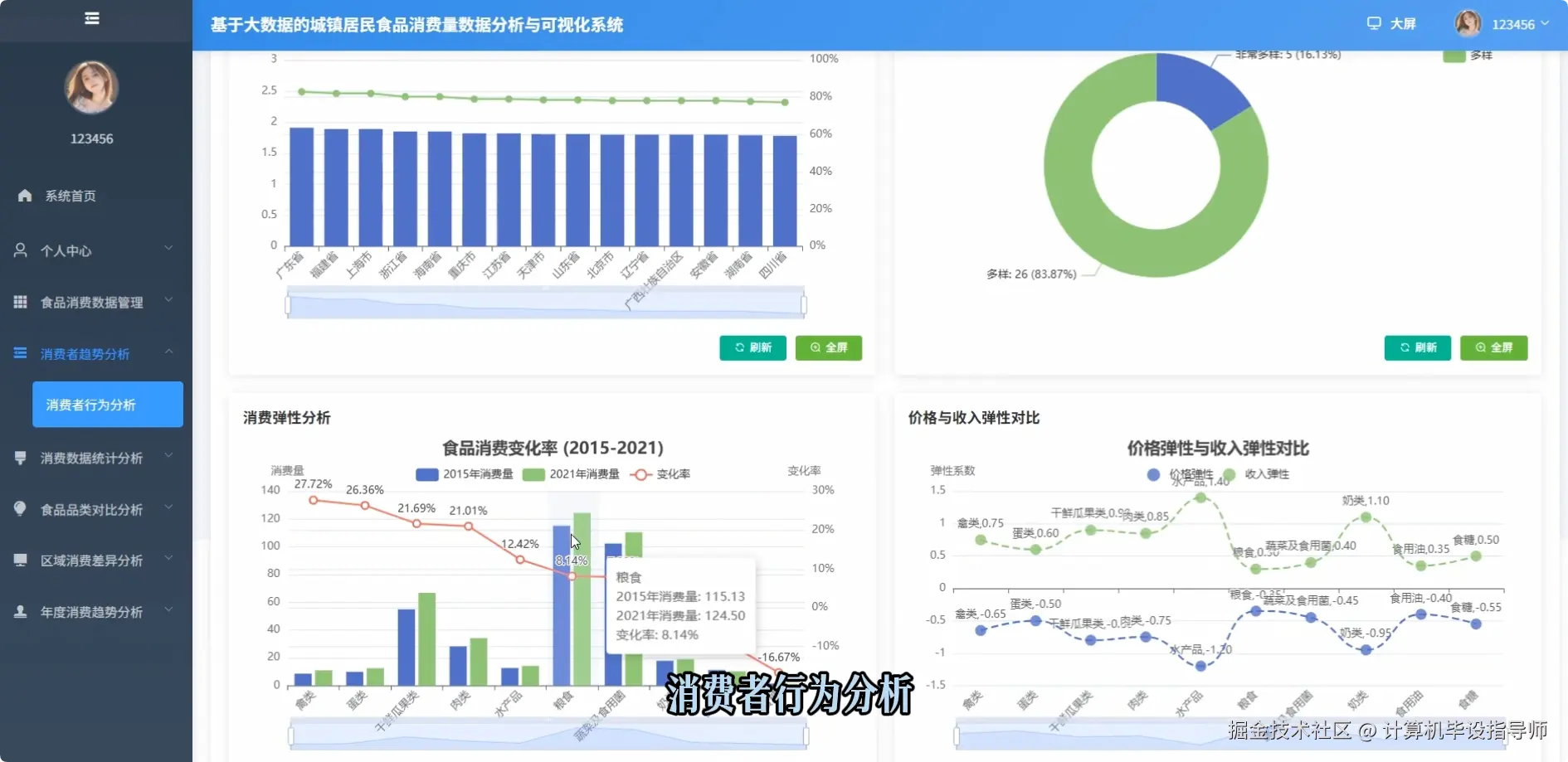Image resolution: width=1568 pixels, height=762 pixels.
Task: Click the food change chart zoom slider left handle
Action: tap(290, 735)
